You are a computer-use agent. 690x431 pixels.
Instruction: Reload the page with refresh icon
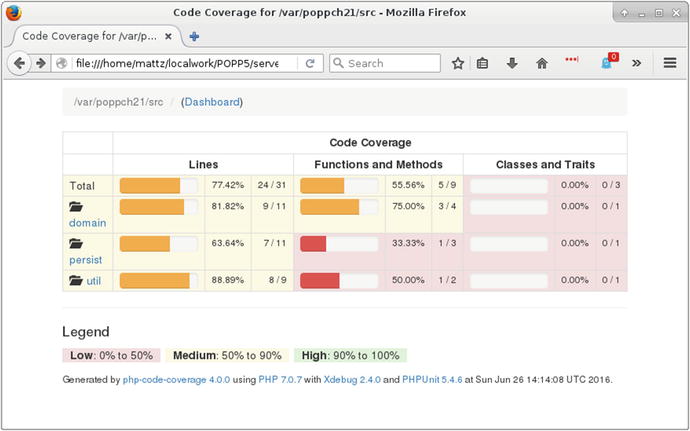coord(311,63)
